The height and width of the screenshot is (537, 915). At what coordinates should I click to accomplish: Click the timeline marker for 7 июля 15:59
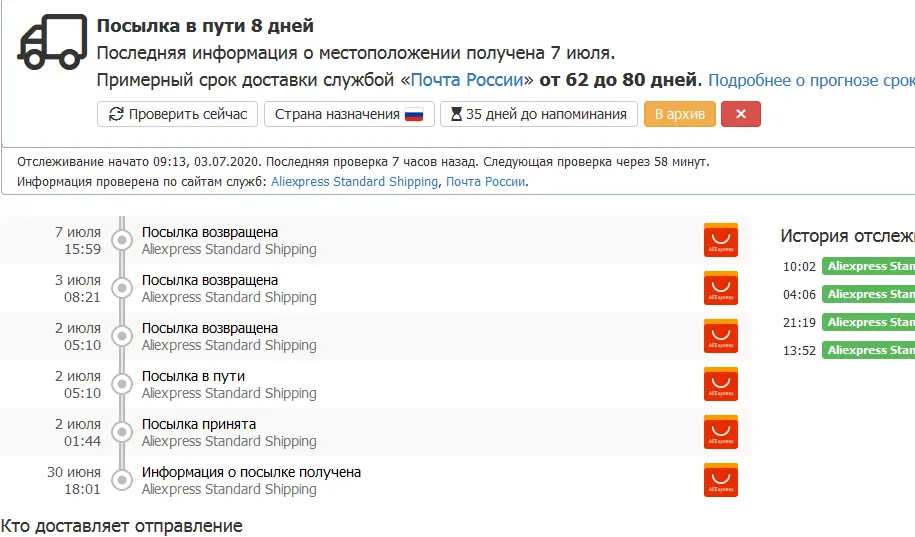[x=122, y=240]
